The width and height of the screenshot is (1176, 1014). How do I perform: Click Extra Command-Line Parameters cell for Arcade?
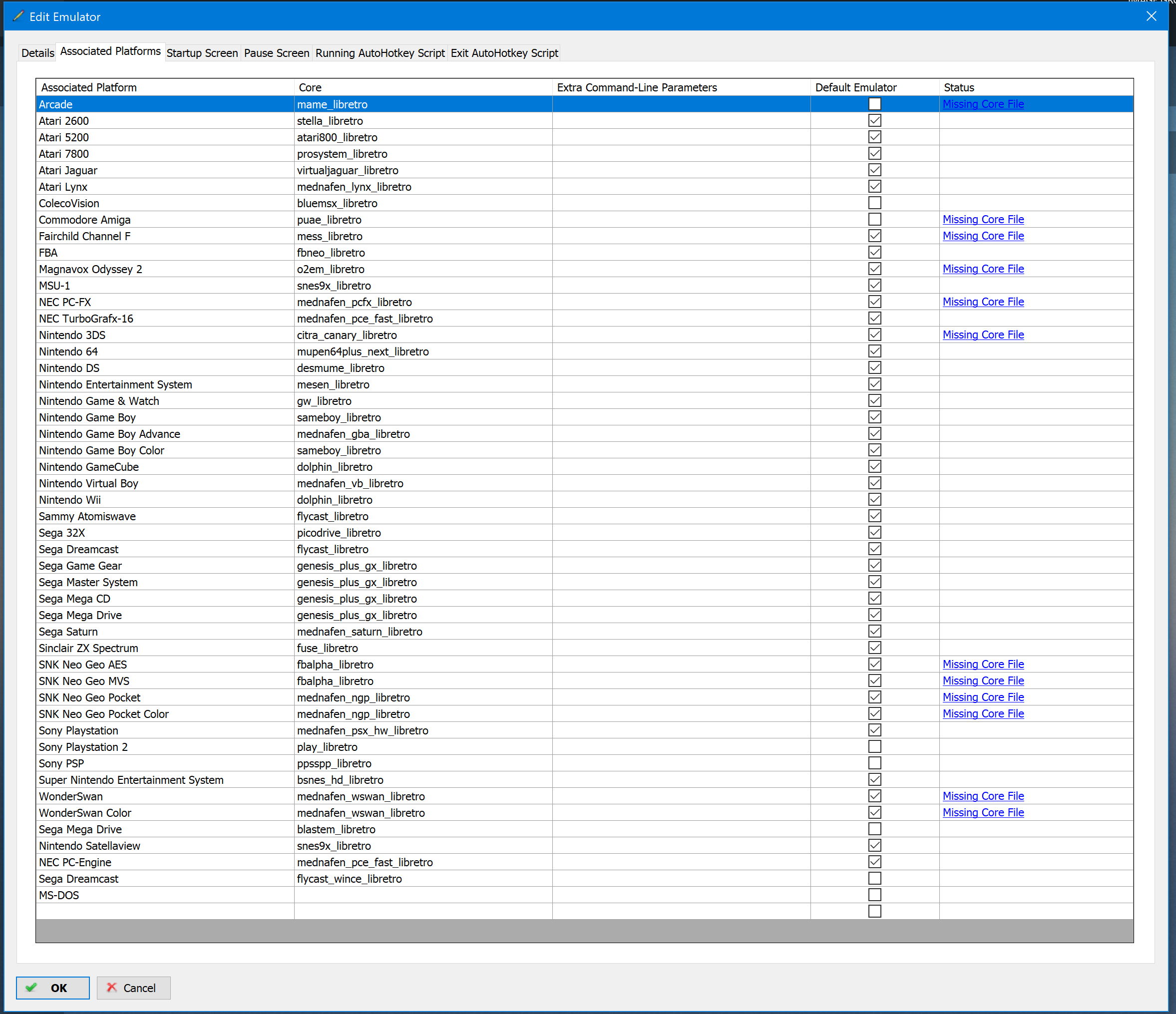pos(682,104)
